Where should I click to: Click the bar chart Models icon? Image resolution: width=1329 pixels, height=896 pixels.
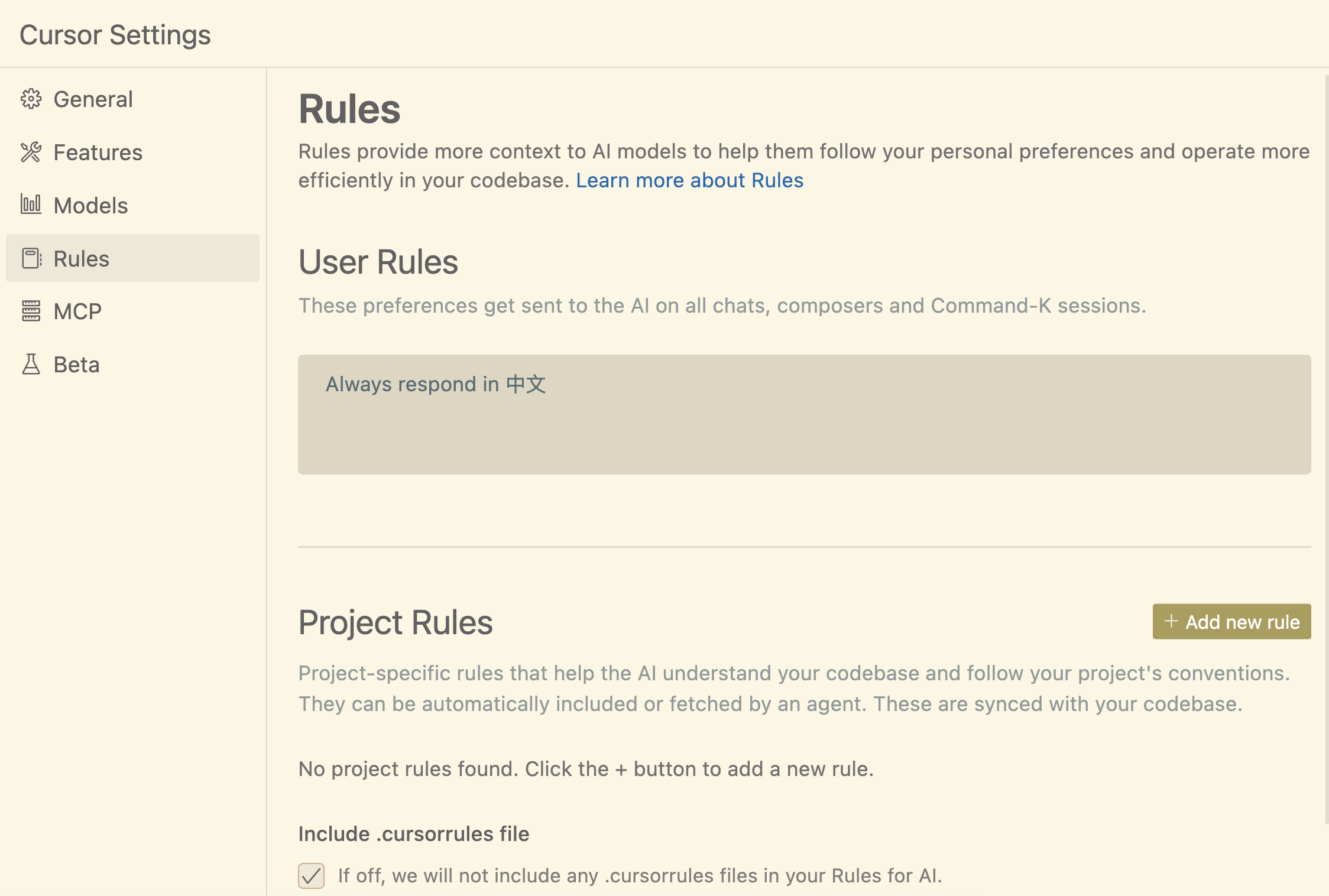click(31, 204)
